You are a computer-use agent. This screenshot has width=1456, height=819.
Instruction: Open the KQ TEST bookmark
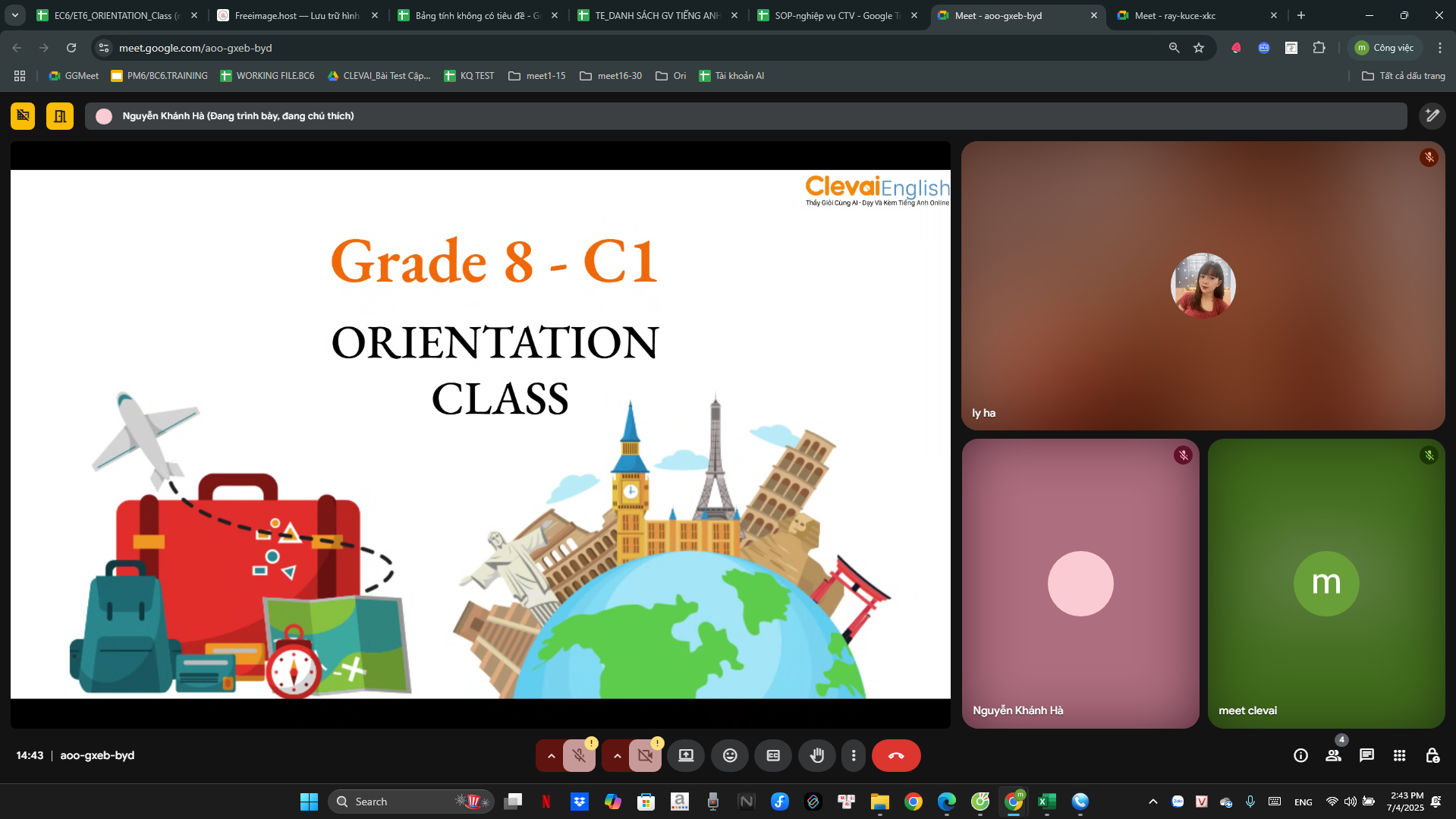469,76
